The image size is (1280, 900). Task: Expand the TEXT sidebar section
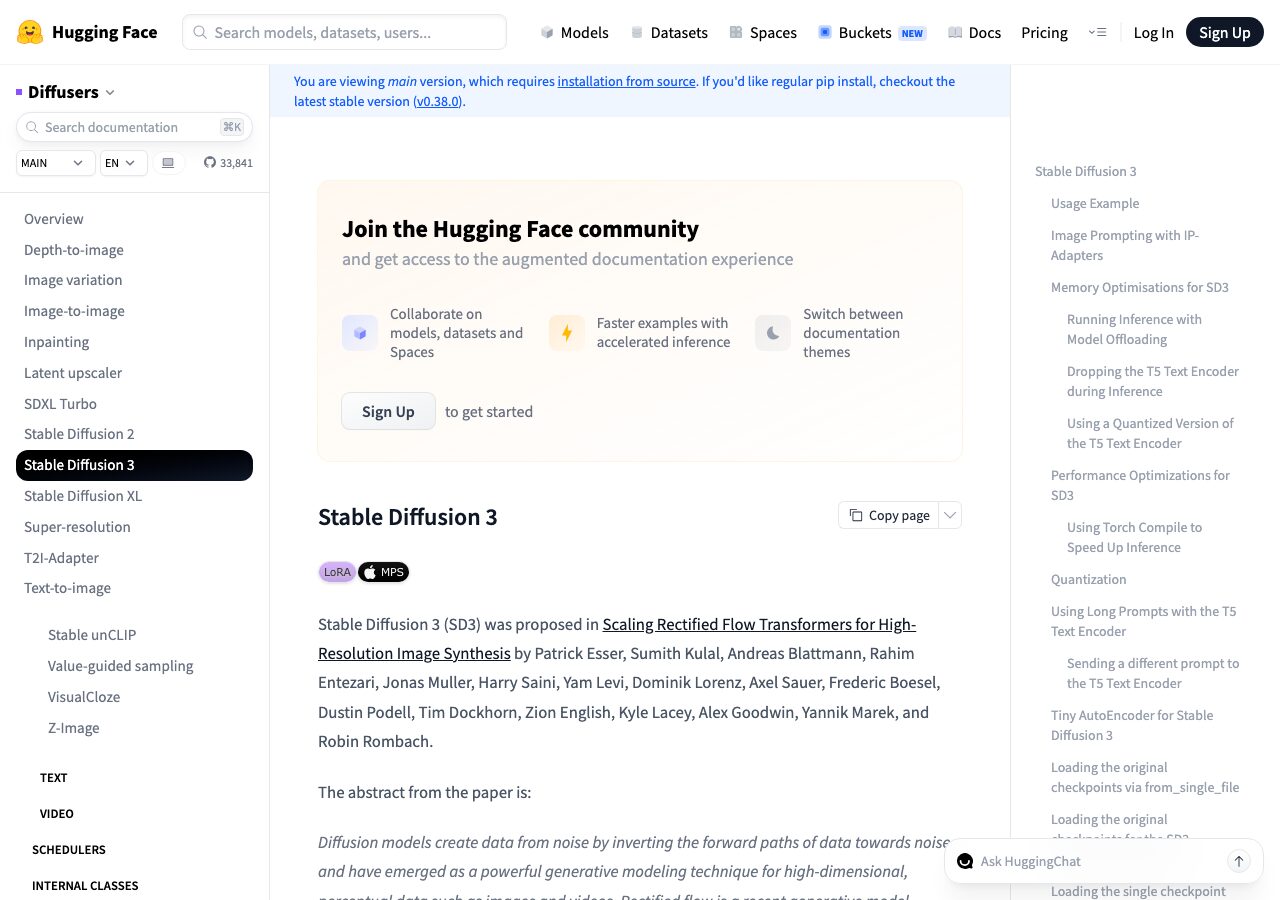(54, 778)
